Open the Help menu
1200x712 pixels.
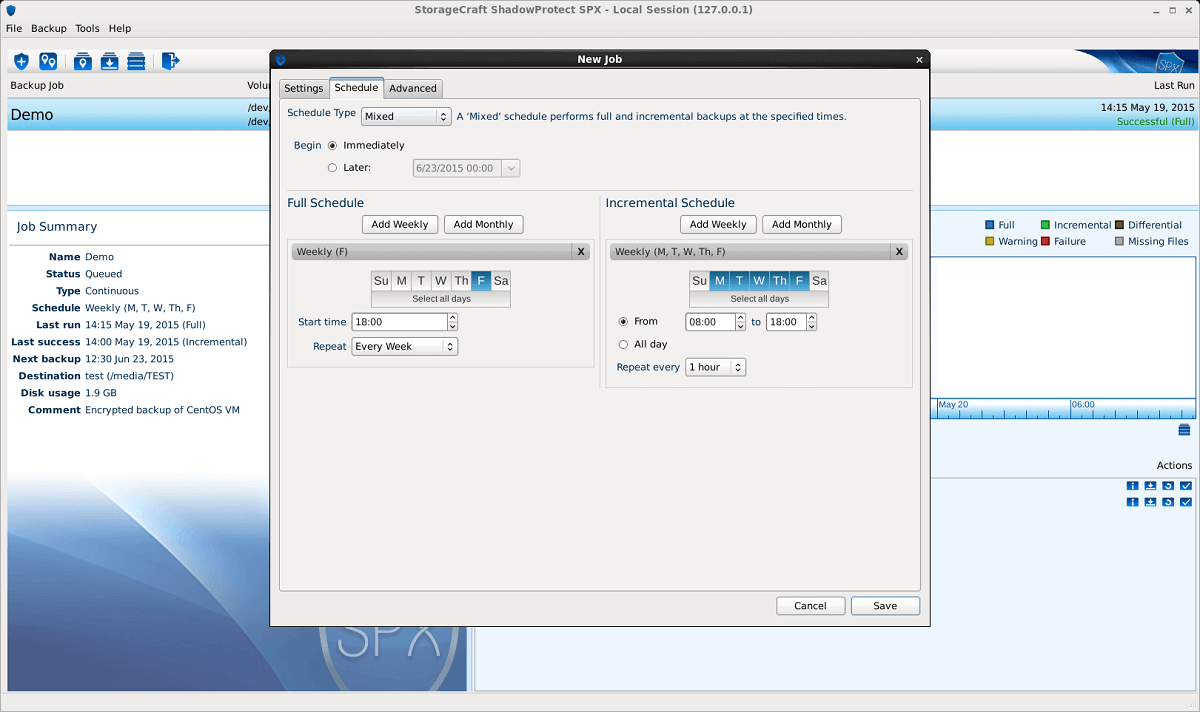tap(120, 29)
